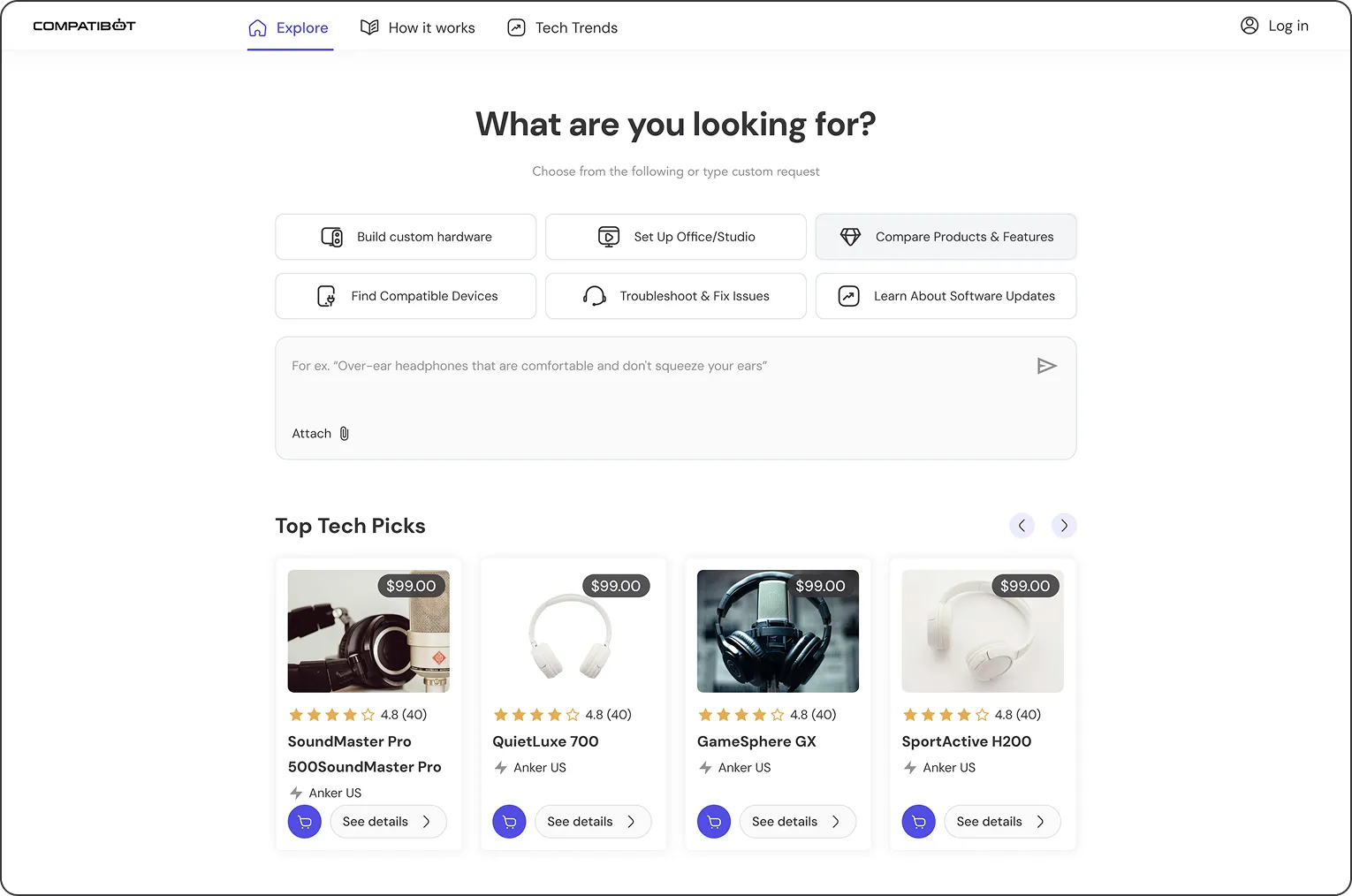Click the send arrow icon

coord(1046,366)
